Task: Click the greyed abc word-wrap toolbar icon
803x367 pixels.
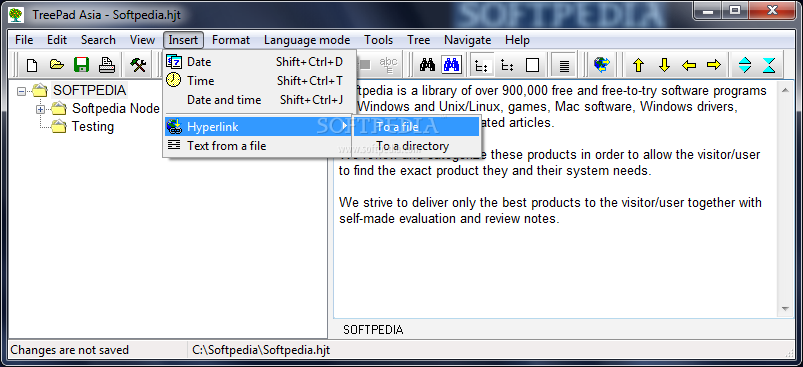Action: click(389, 65)
